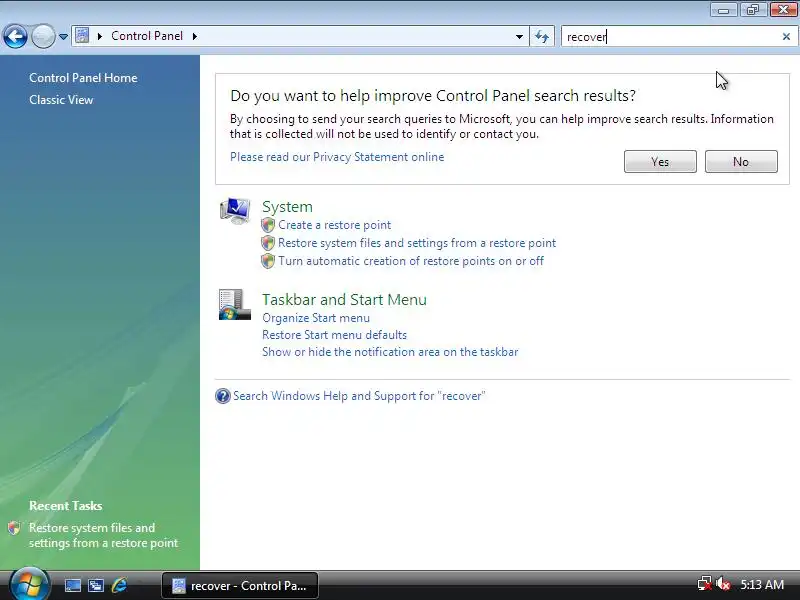Expand arrow after Control Panel breadcrumb
The image size is (800, 600).
coord(194,36)
